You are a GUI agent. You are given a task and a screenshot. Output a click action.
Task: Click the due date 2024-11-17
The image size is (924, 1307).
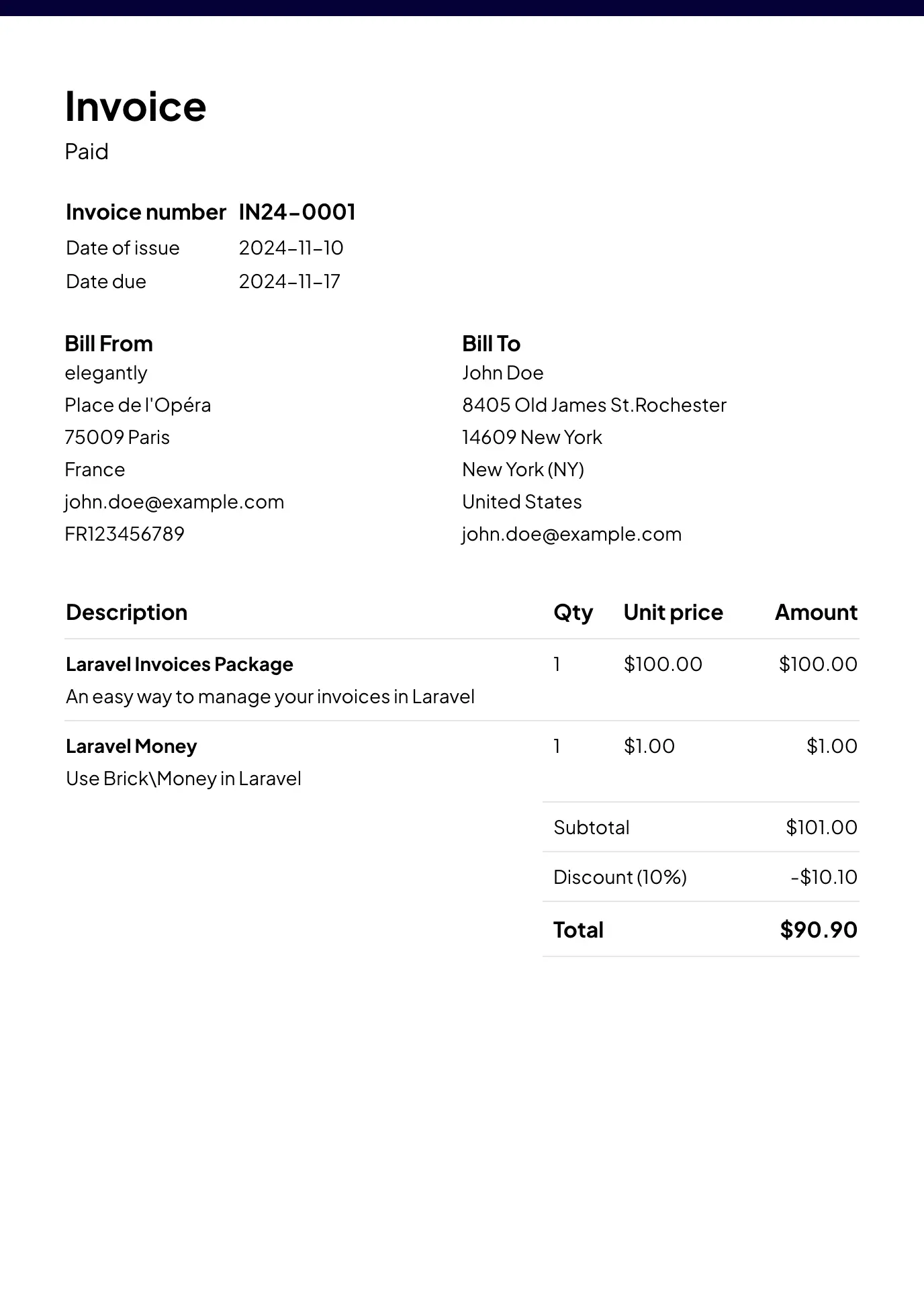pos(289,281)
